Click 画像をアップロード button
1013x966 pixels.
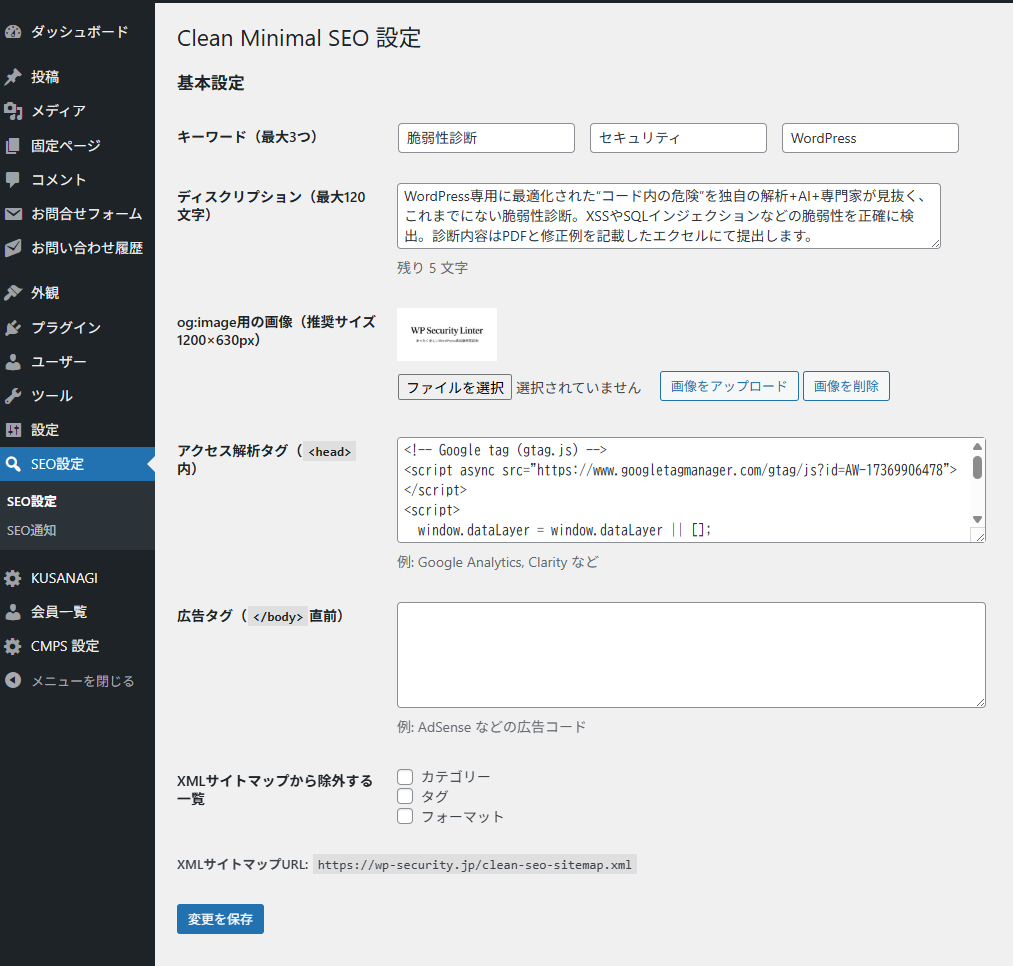click(x=729, y=386)
